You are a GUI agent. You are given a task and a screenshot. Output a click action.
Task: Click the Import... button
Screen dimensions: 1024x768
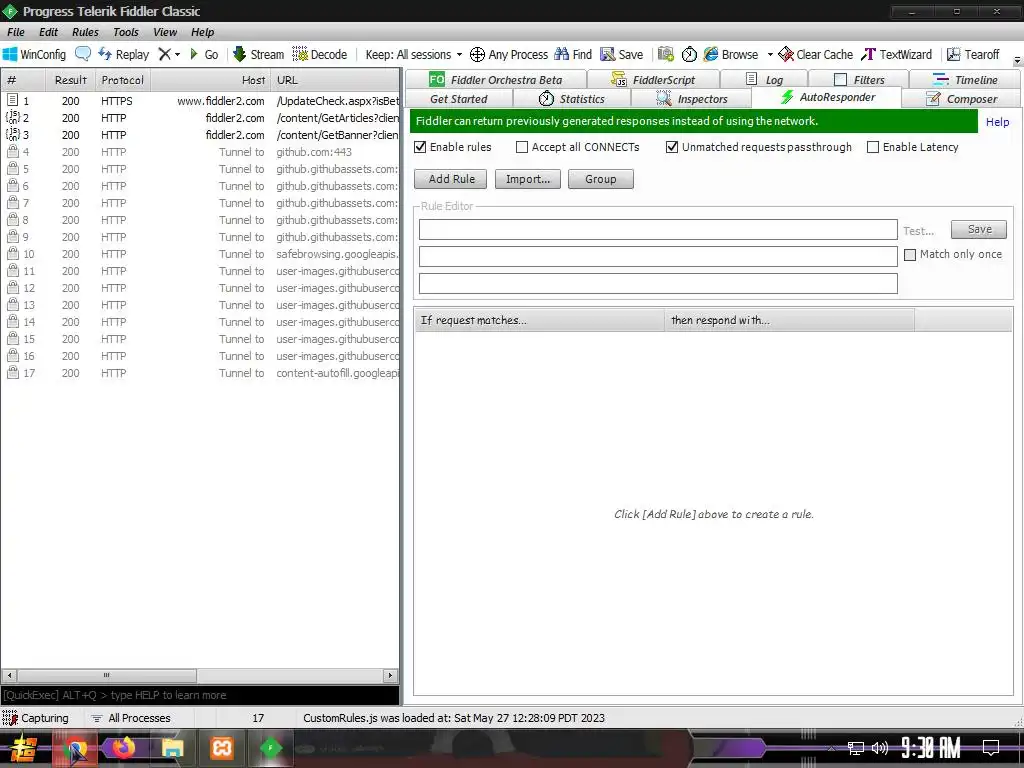[x=528, y=179]
